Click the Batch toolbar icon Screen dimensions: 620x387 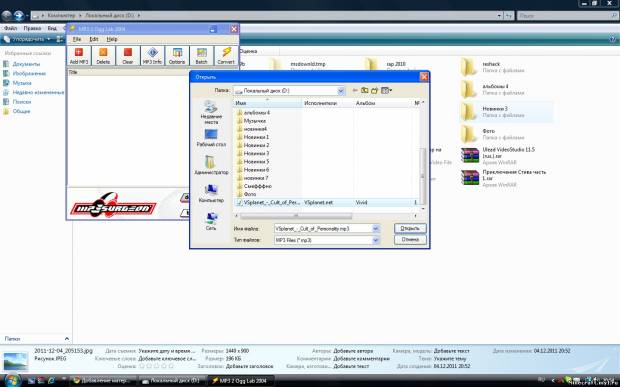(201, 56)
